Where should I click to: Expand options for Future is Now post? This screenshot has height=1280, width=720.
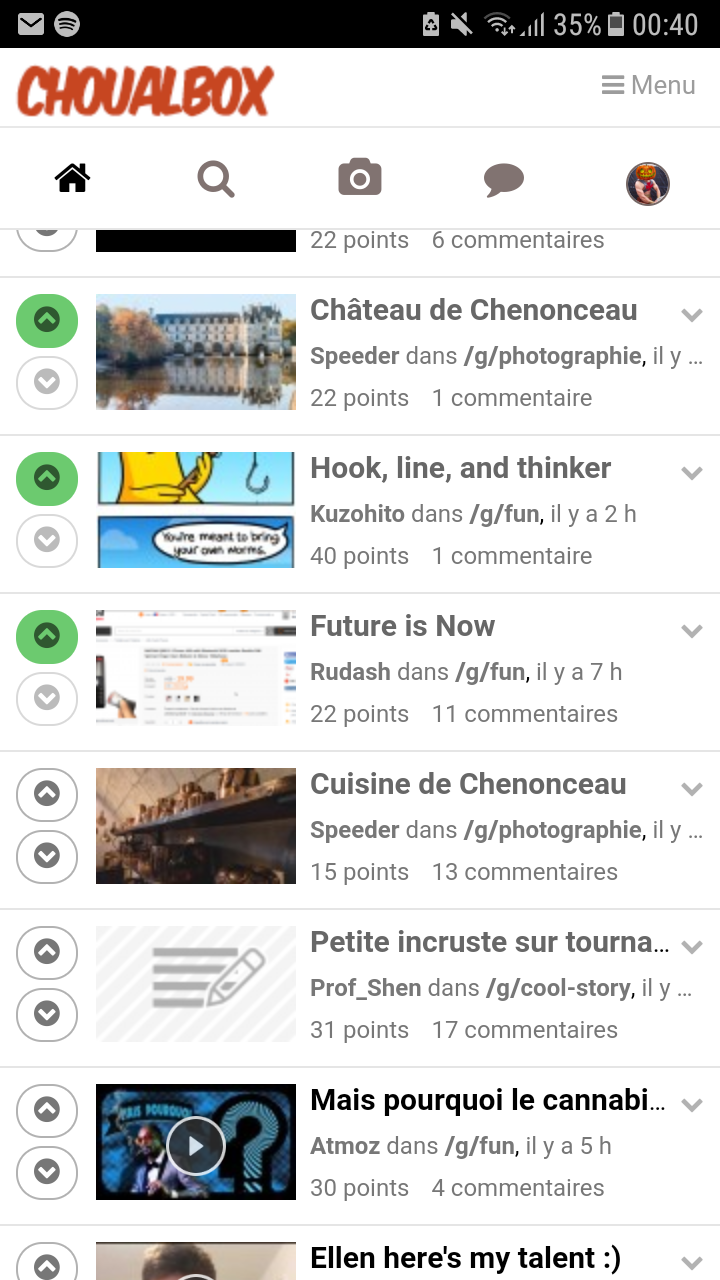pyautogui.click(x=691, y=631)
